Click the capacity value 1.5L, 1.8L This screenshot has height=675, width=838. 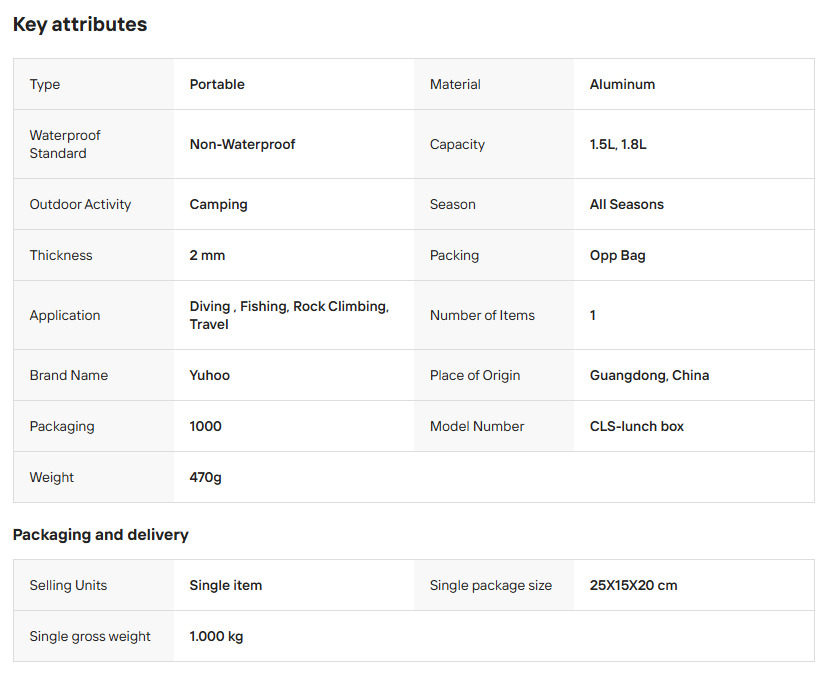618,145
